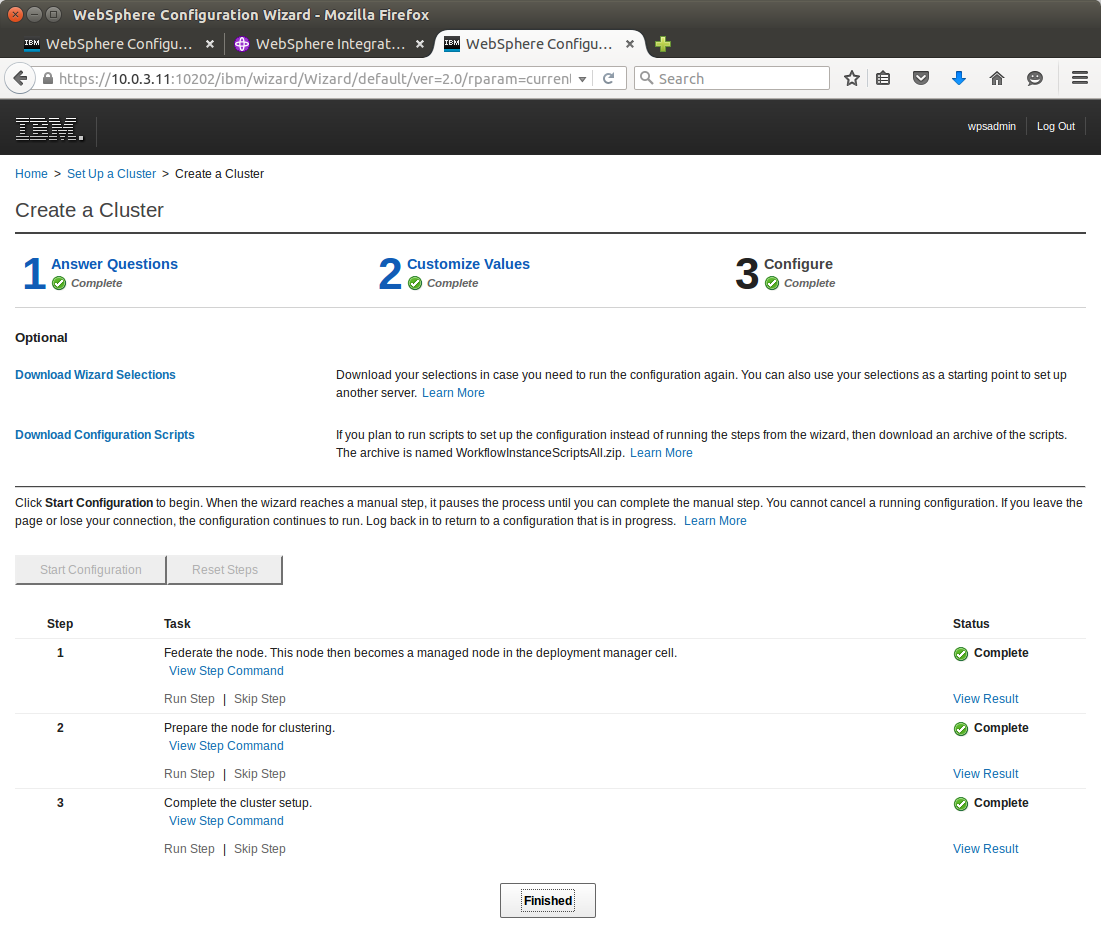Click the green check icon under Customize Values

click(415, 283)
